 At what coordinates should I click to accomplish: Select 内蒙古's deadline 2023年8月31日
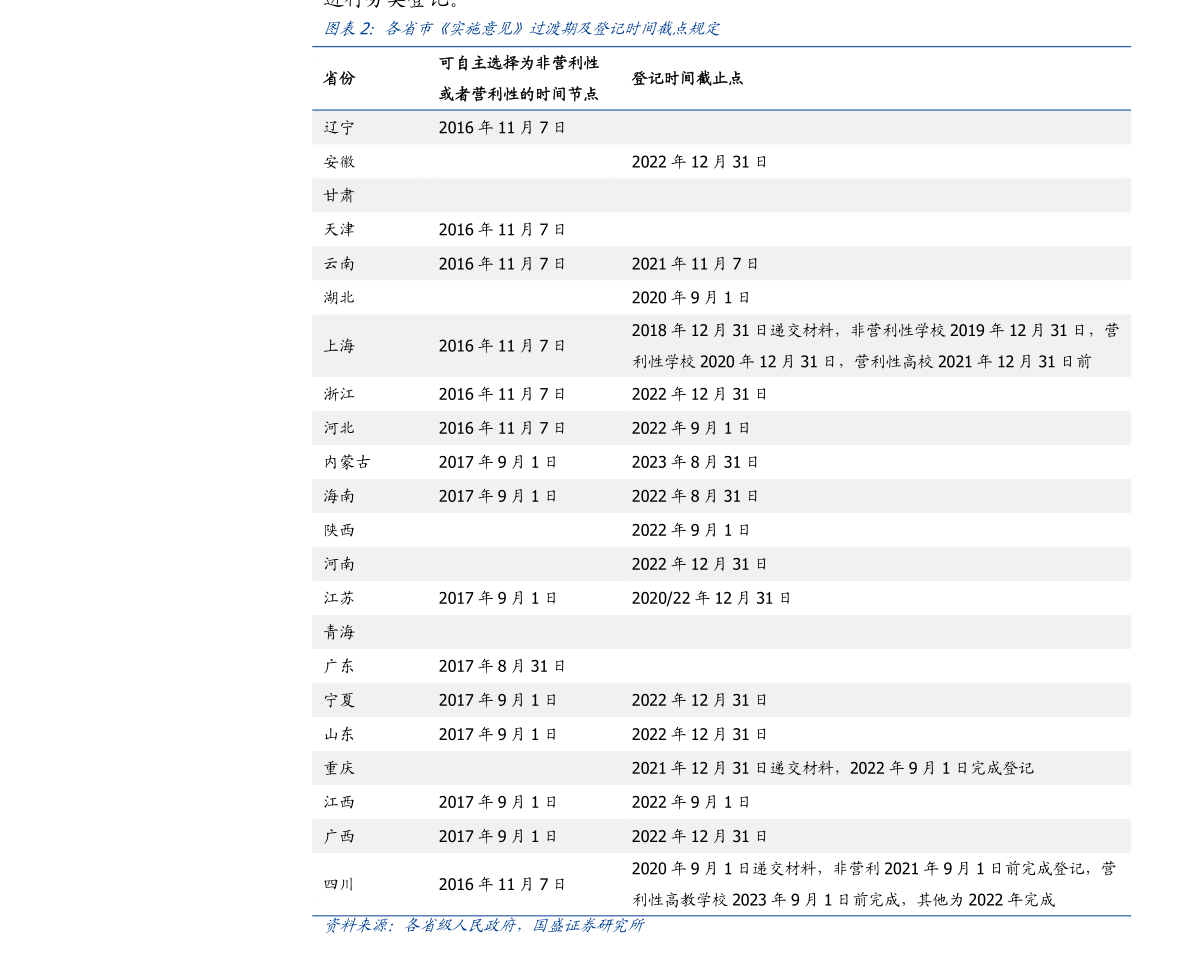(x=695, y=462)
